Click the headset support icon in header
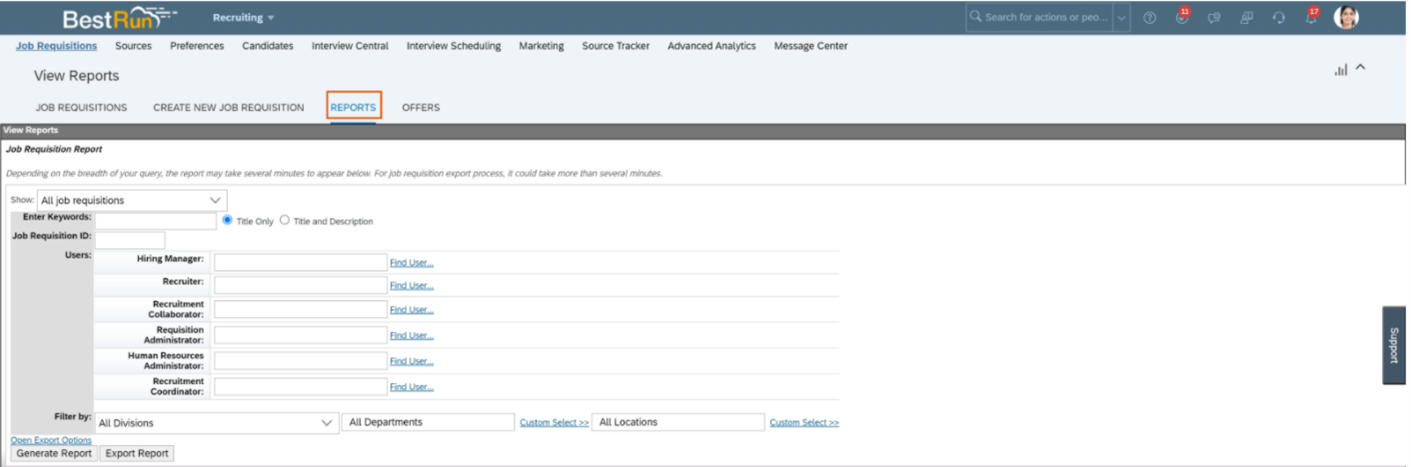 coord(1278,18)
